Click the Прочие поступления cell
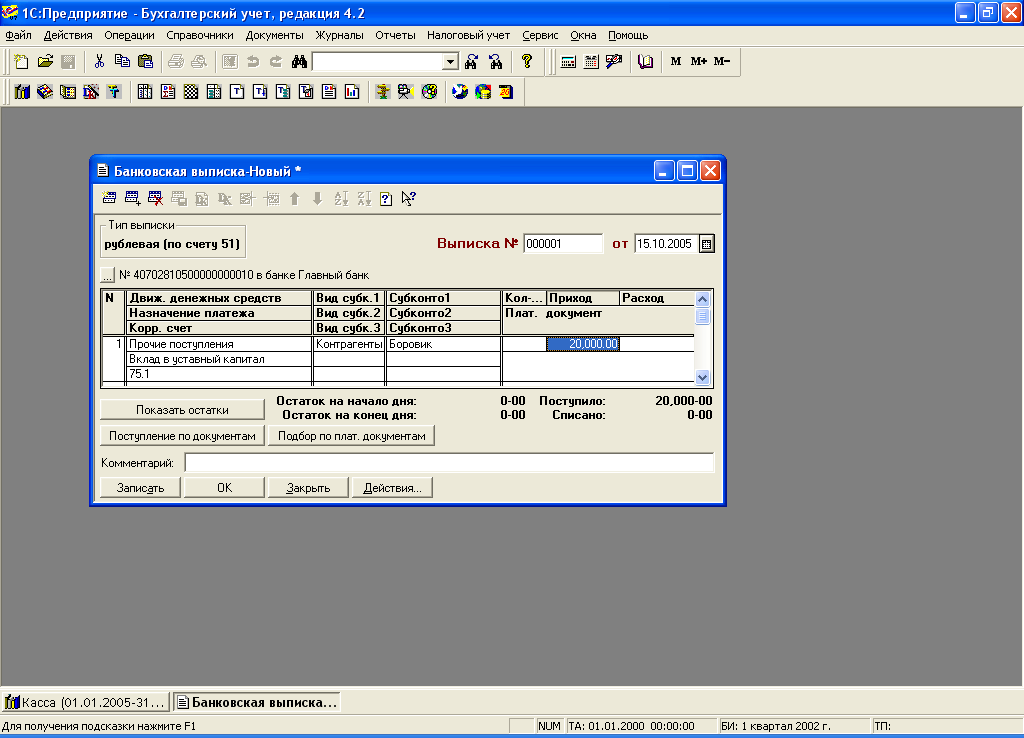 [x=219, y=344]
